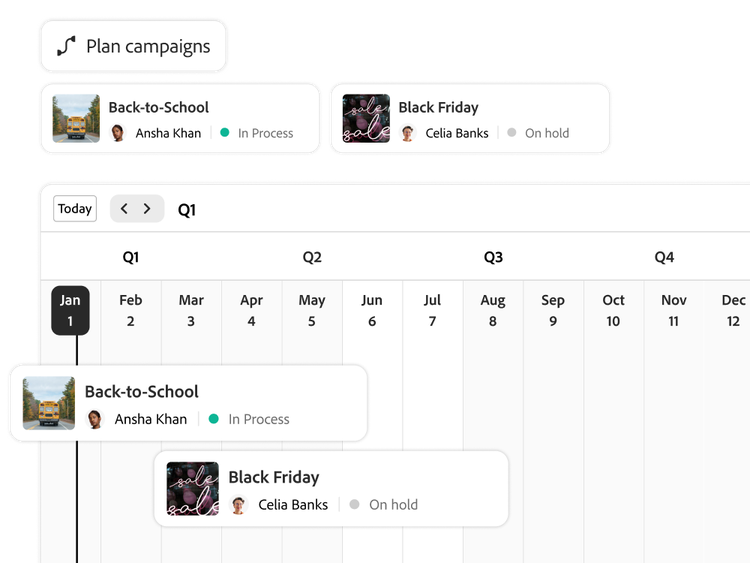The height and width of the screenshot is (563, 750).
Task: Advance to next quarter with right chevron
Action: [147, 209]
